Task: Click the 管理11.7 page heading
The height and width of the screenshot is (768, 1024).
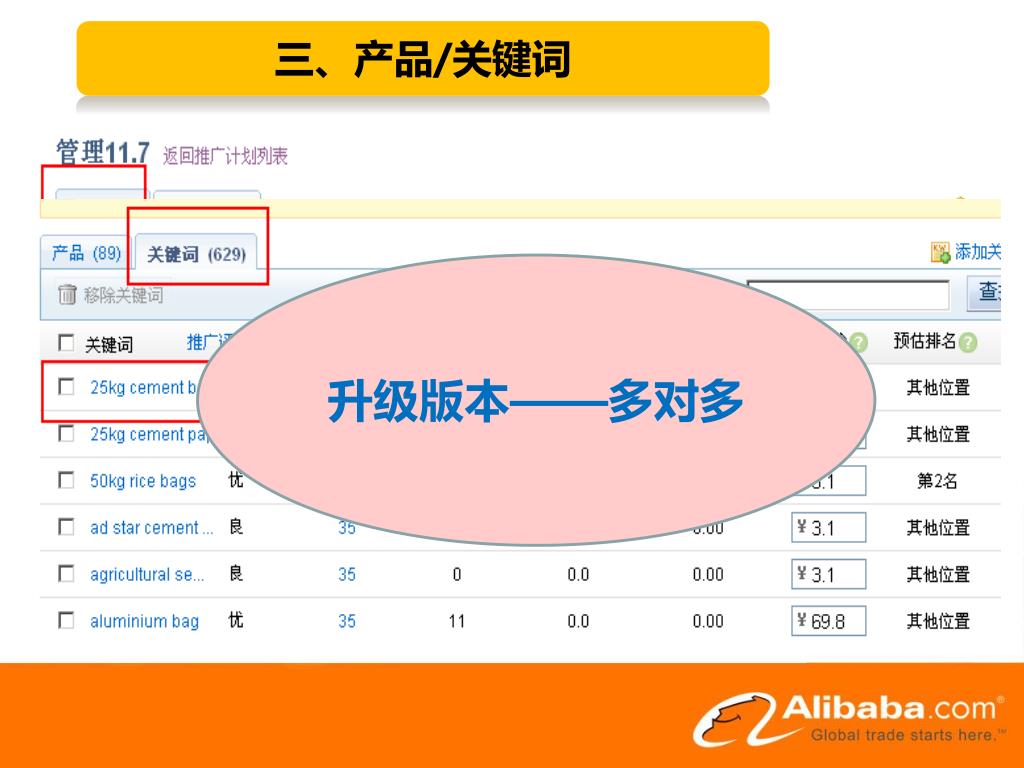Action: (103, 152)
